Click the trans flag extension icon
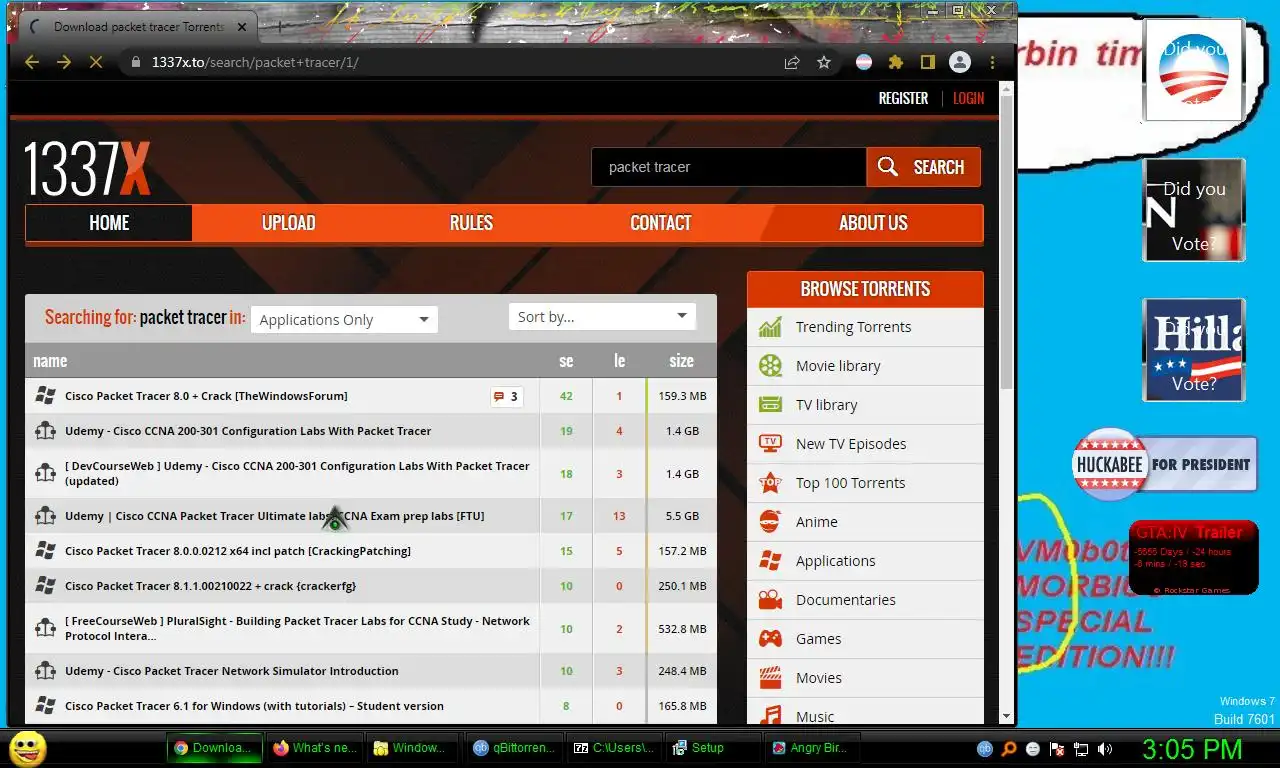 tap(864, 62)
